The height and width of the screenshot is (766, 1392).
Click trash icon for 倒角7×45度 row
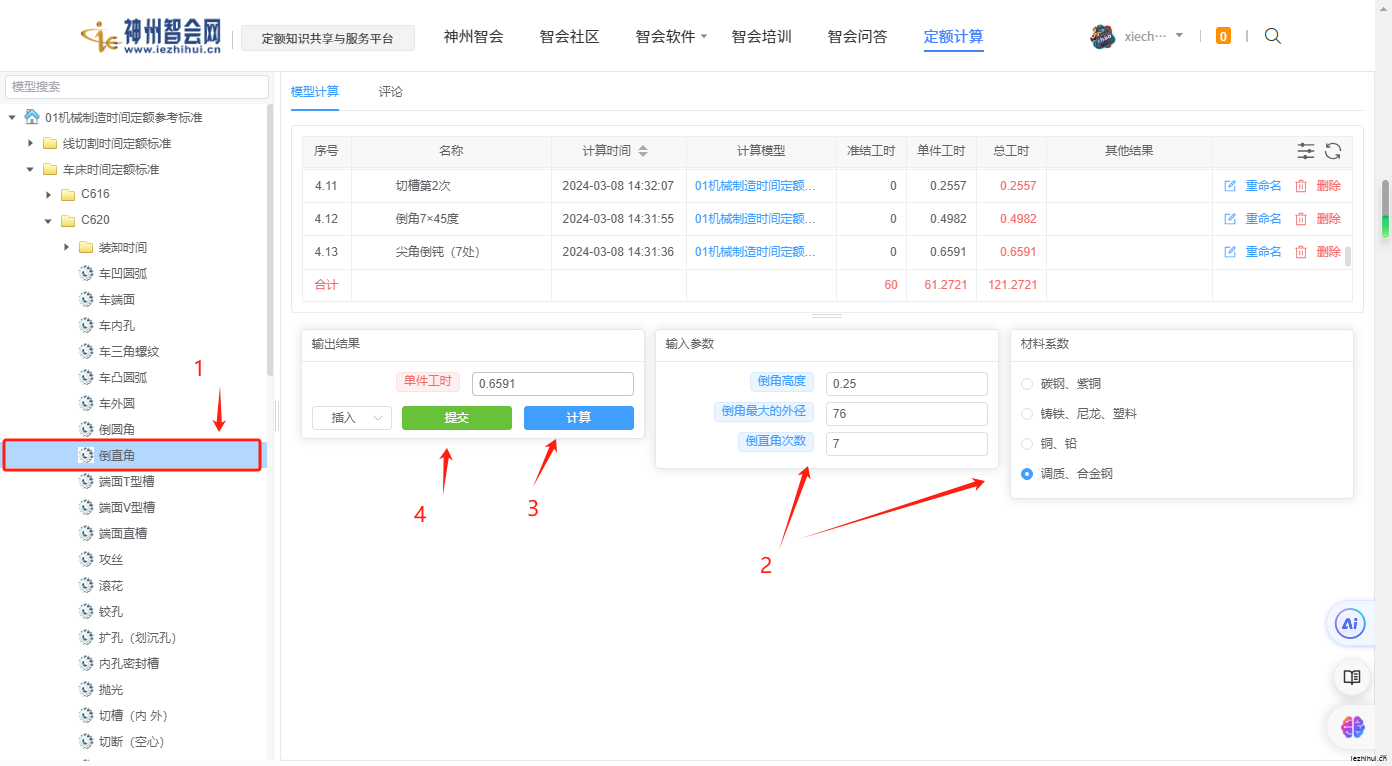tap(1301, 219)
